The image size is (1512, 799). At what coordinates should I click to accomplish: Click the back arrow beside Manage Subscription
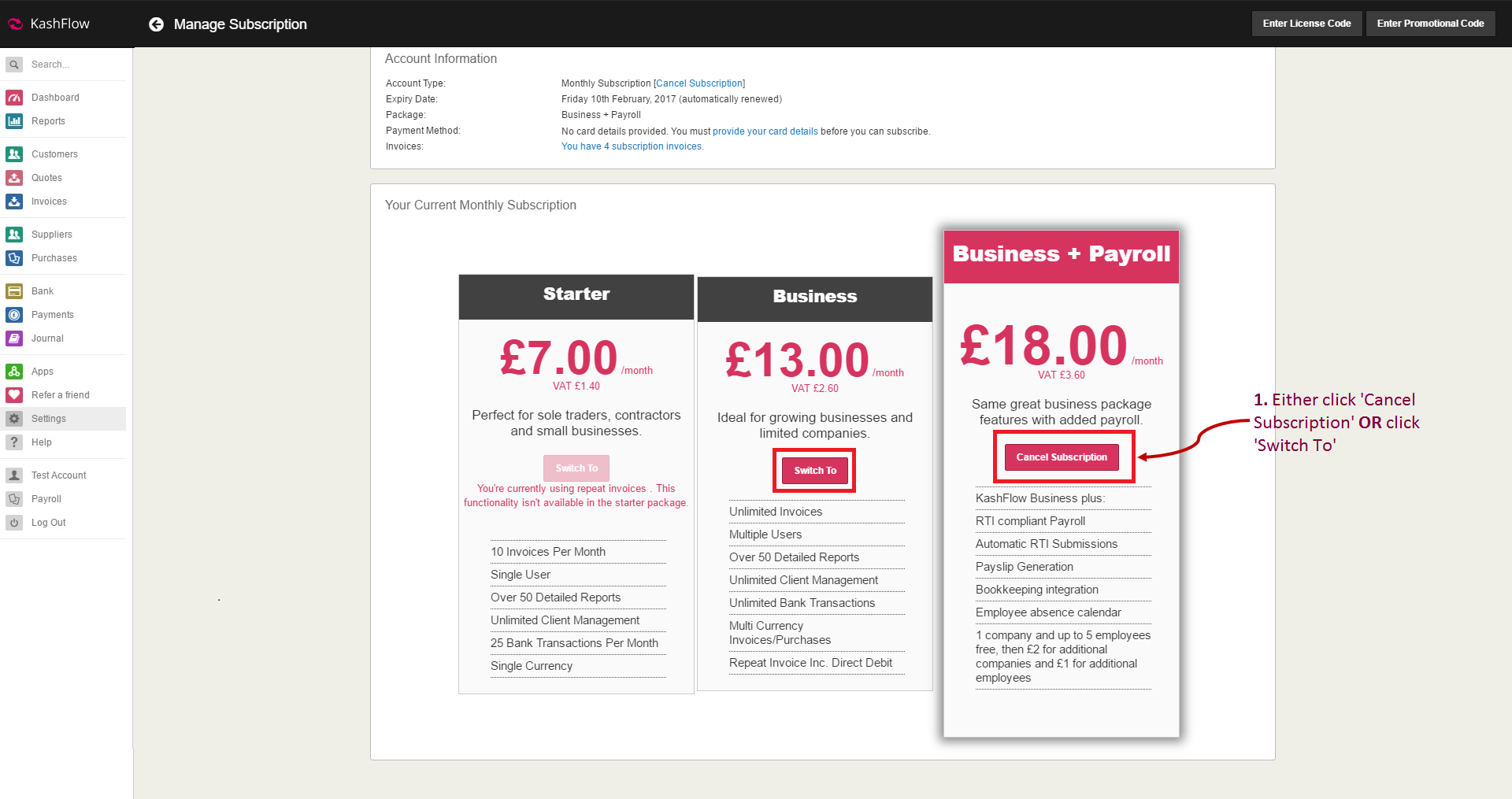point(157,24)
